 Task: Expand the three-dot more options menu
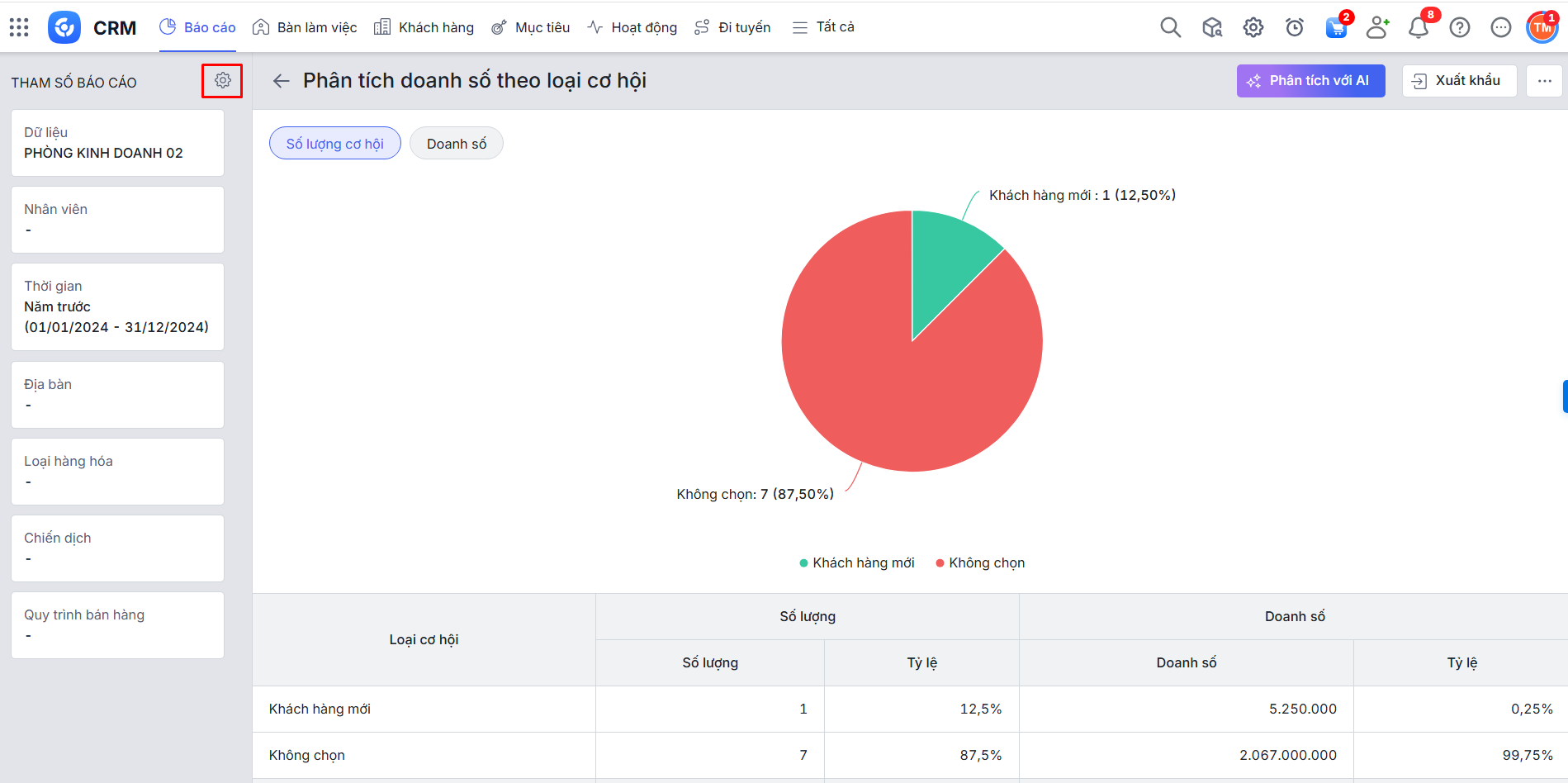point(1544,81)
